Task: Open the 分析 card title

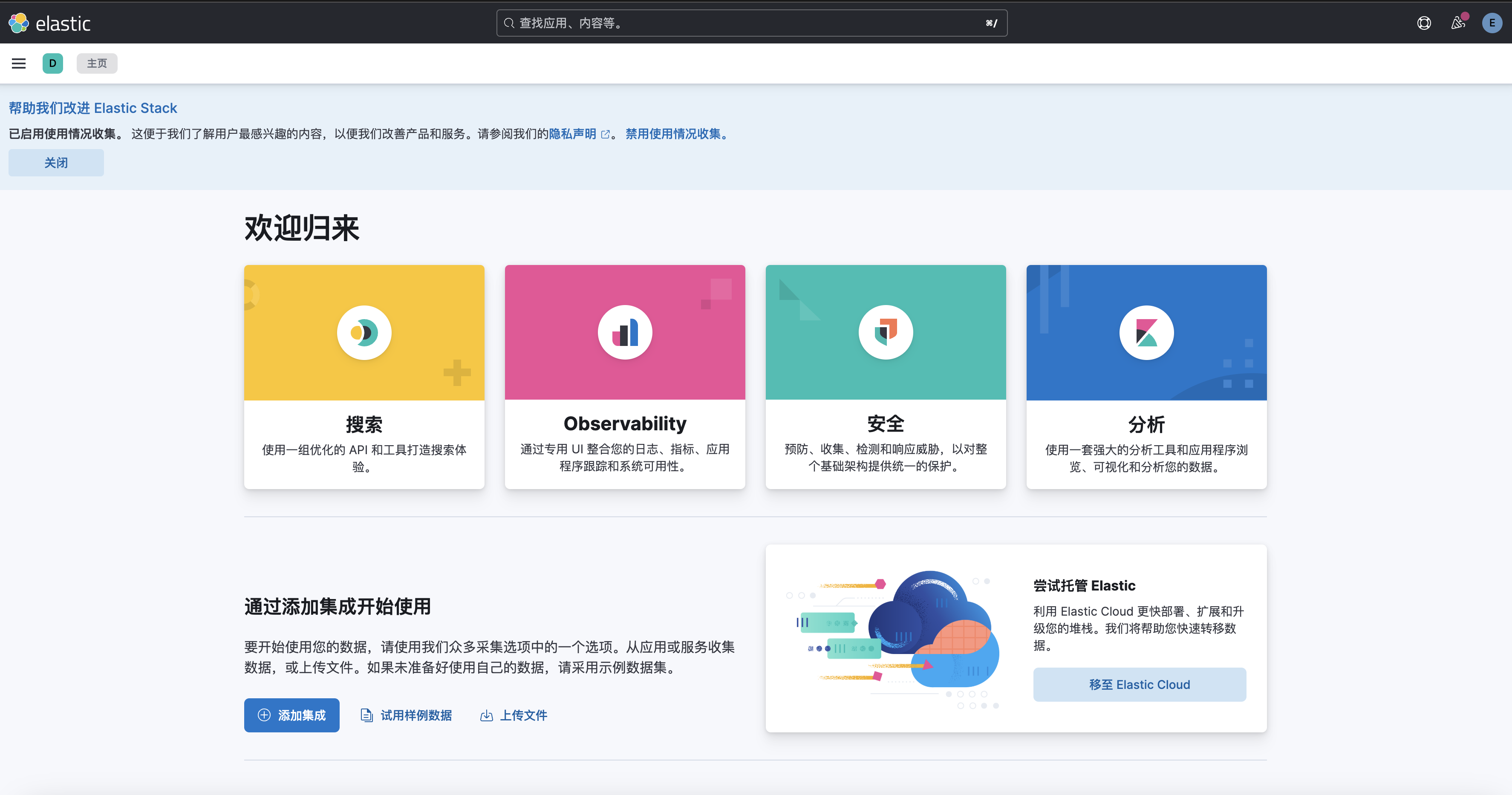Action: pos(1146,424)
